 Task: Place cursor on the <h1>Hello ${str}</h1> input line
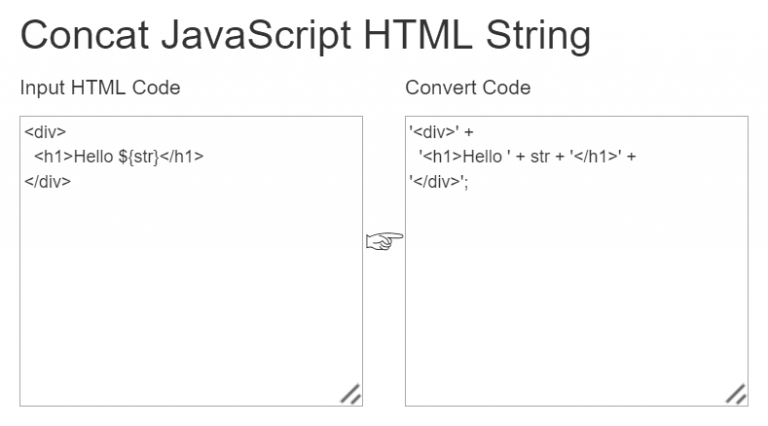[119, 157]
